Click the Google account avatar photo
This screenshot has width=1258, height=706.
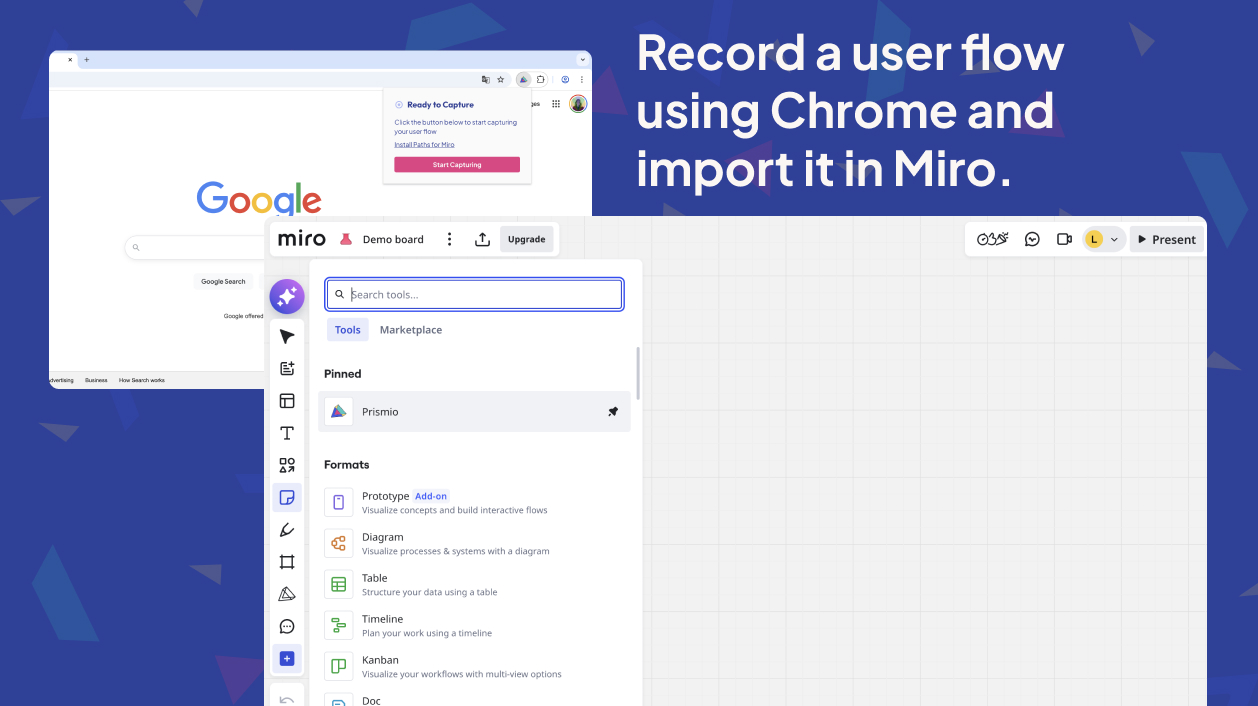click(x=578, y=103)
